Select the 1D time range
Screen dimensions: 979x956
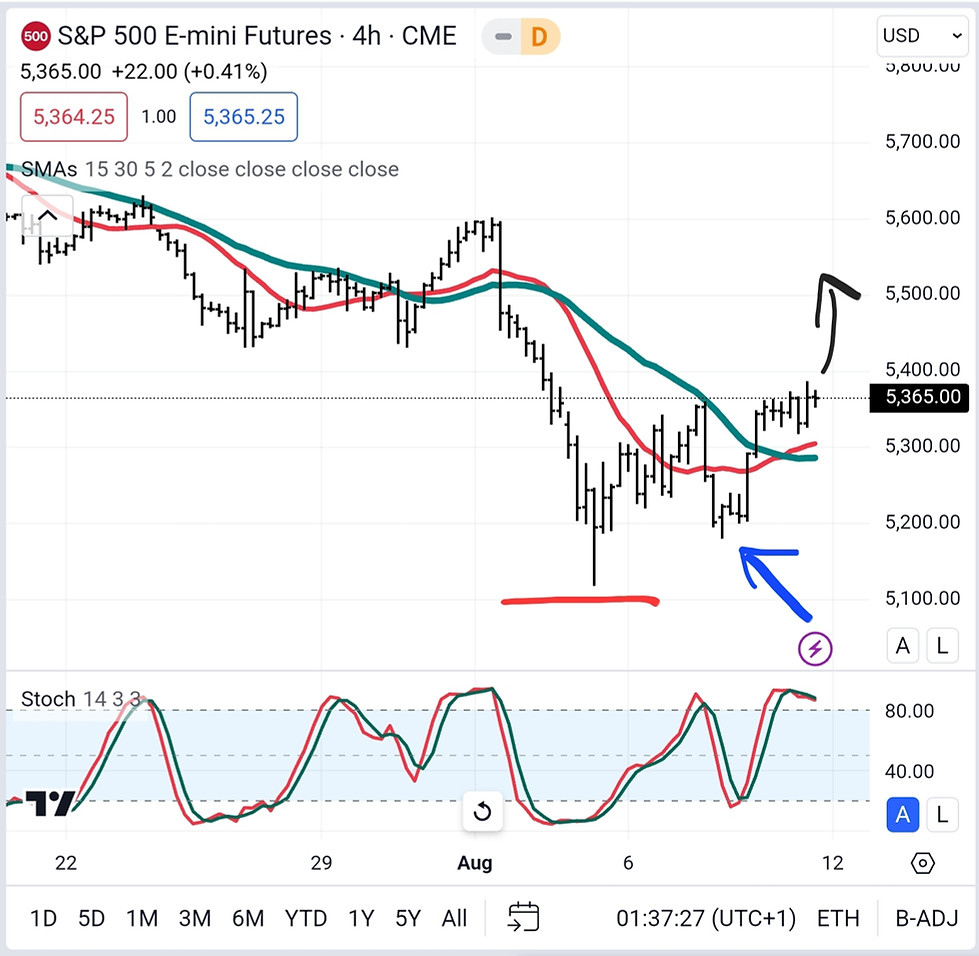[43, 919]
